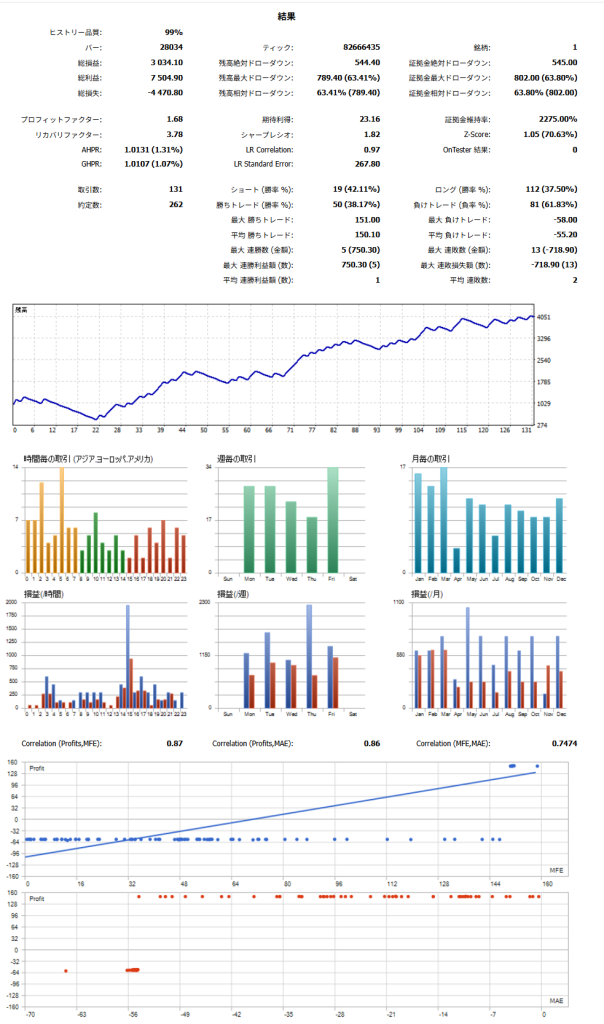Select the Thu blue bar in 損益(週) chart
This screenshot has width=604, height=1024.
click(308, 655)
